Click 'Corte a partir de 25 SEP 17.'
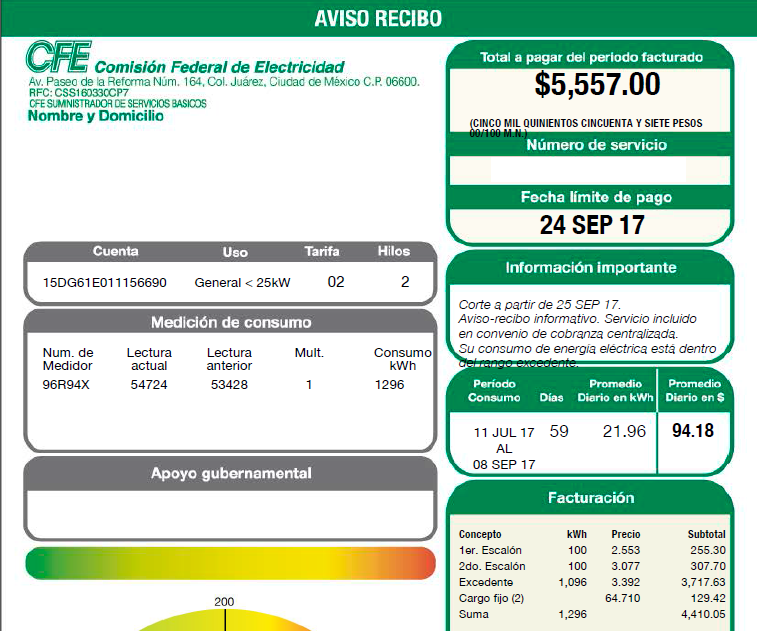This screenshot has height=631, width=757. point(539,305)
